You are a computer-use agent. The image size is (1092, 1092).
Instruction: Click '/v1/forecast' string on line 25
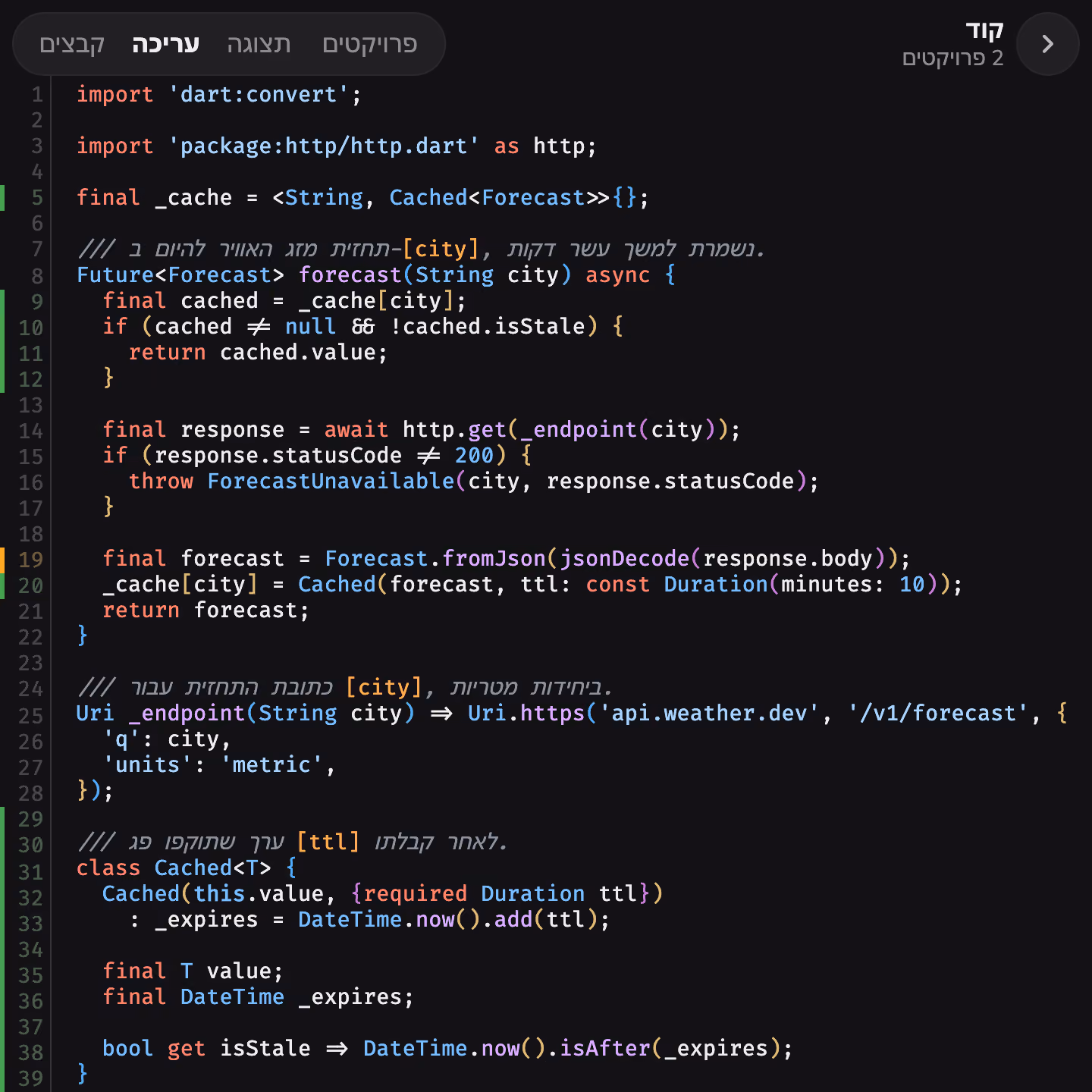tap(938, 714)
